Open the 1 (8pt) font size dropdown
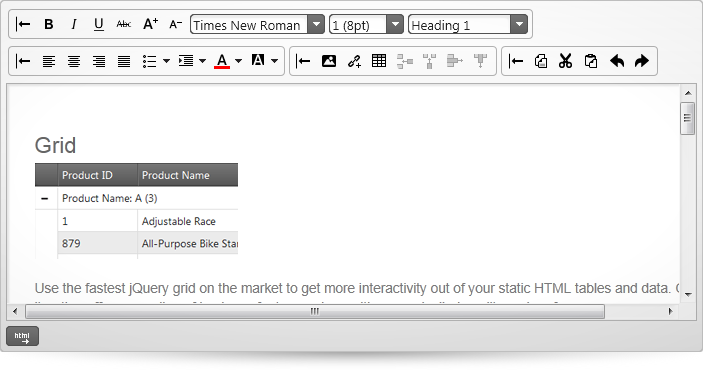 [x=395, y=24]
